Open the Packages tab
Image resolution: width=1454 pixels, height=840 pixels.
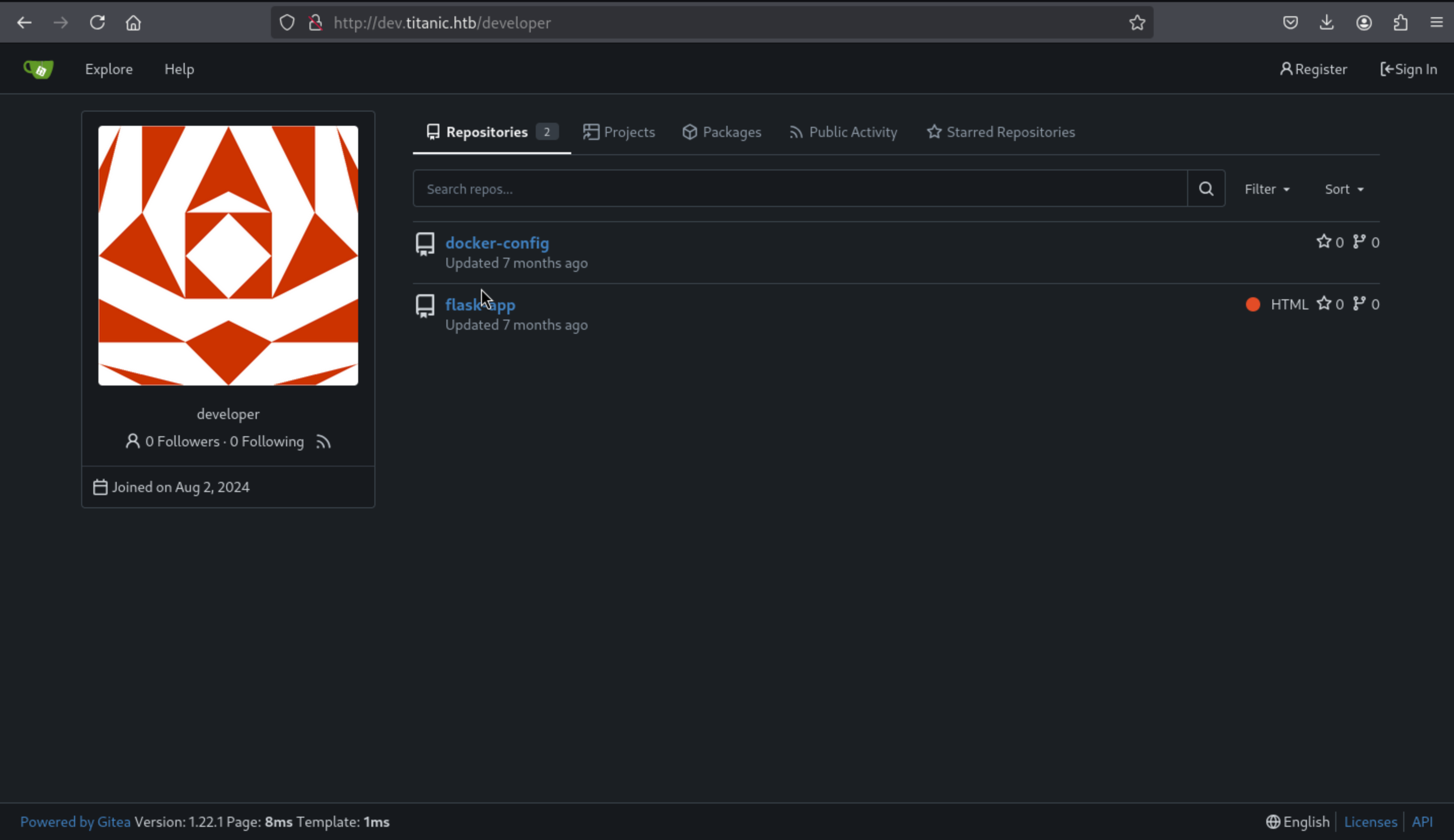(x=721, y=132)
